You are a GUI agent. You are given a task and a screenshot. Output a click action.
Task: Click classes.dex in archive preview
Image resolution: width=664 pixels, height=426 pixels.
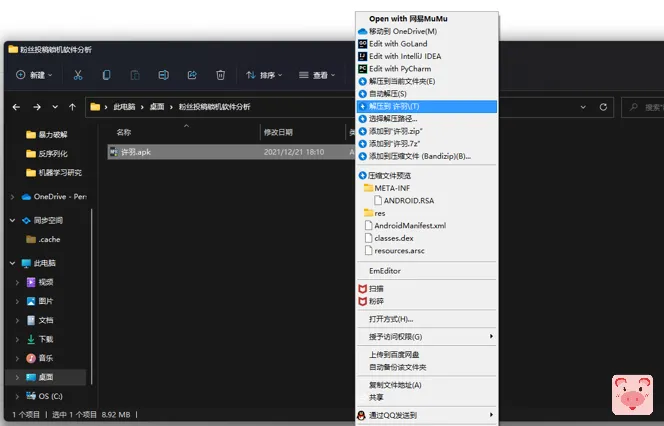pos(389,238)
